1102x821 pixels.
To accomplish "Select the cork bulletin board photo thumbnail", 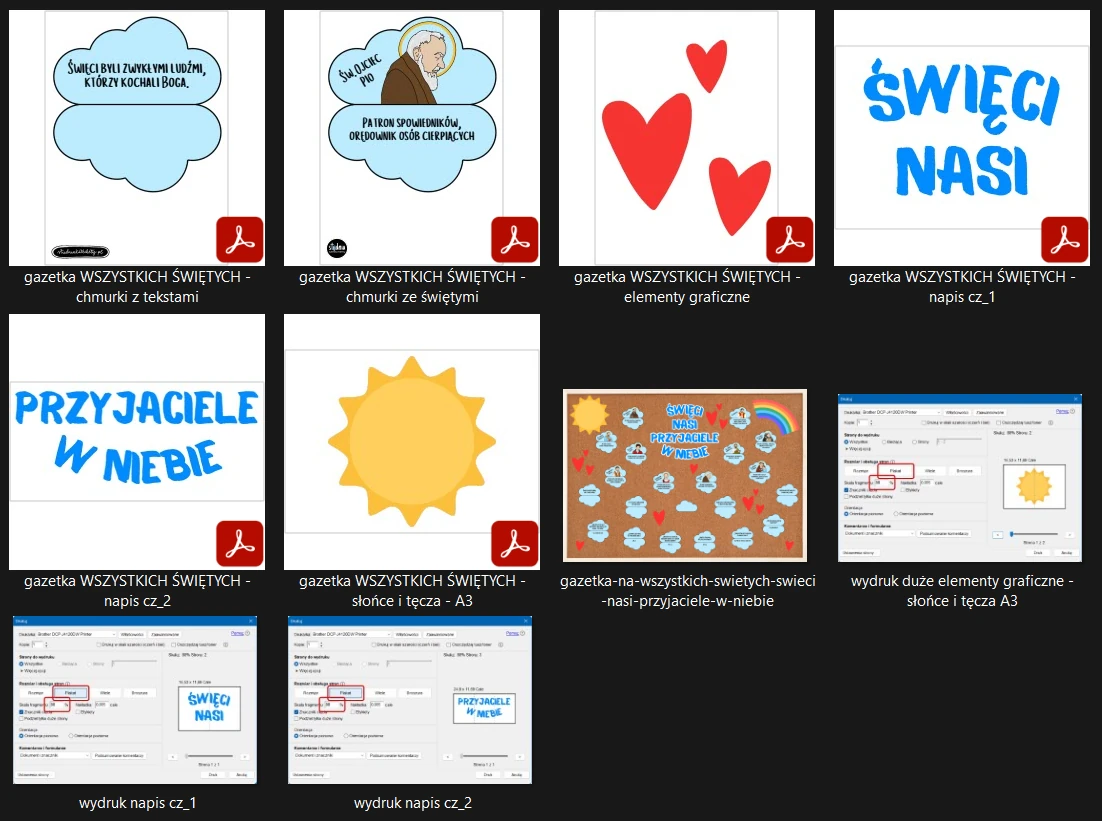I will tap(685, 475).
